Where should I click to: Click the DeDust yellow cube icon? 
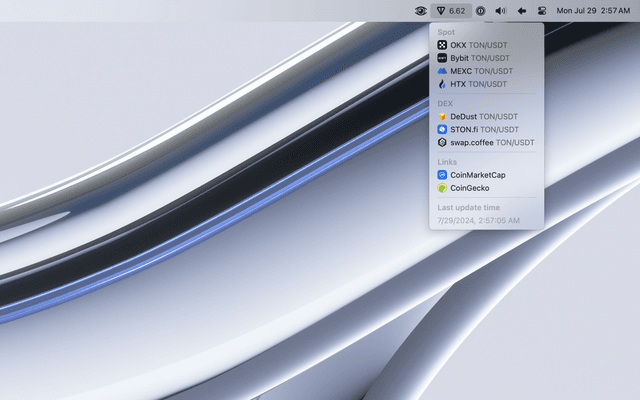[x=442, y=116]
